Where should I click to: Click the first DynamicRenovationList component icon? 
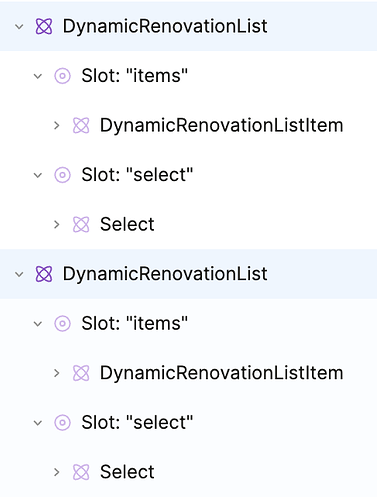(x=44, y=26)
